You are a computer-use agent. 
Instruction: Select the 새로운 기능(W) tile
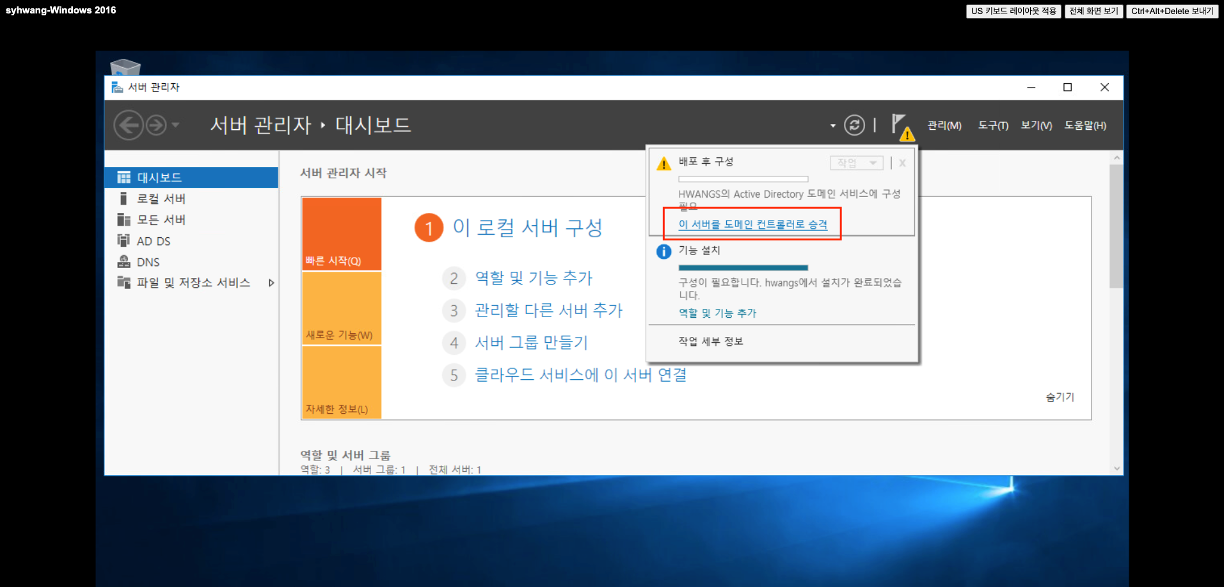pyautogui.click(x=341, y=308)
